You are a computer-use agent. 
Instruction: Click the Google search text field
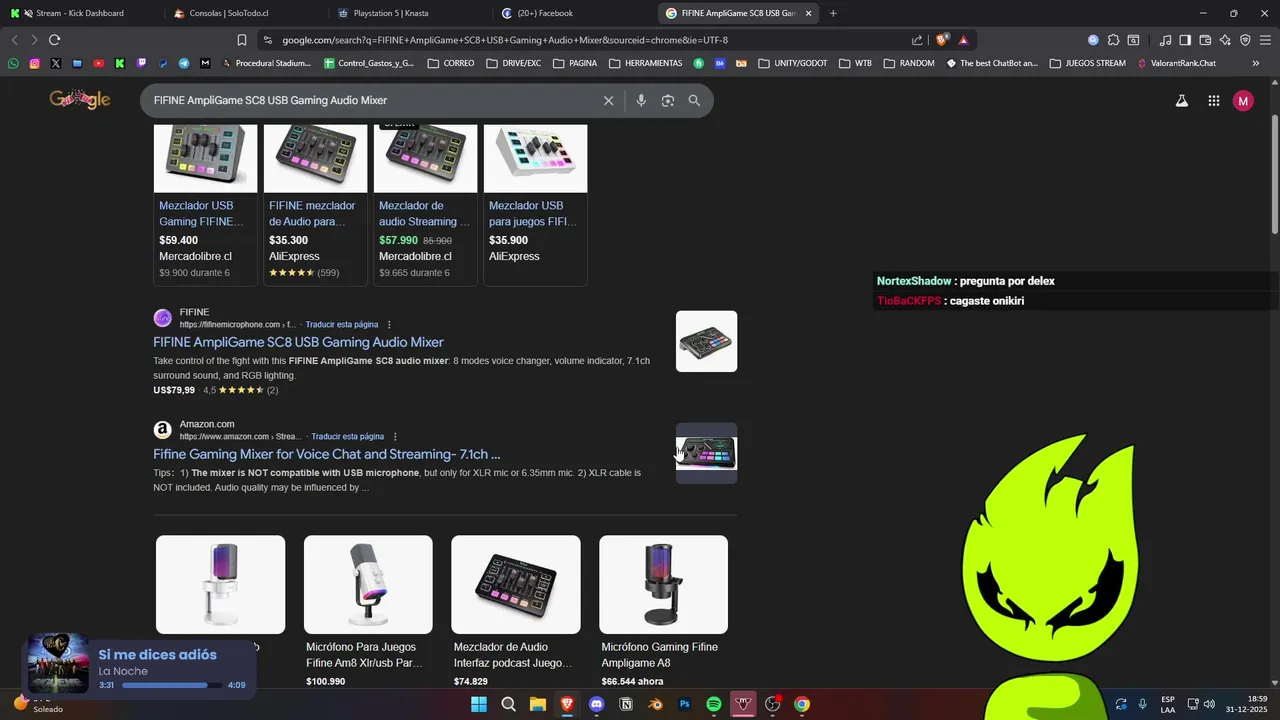click(372, 100)
